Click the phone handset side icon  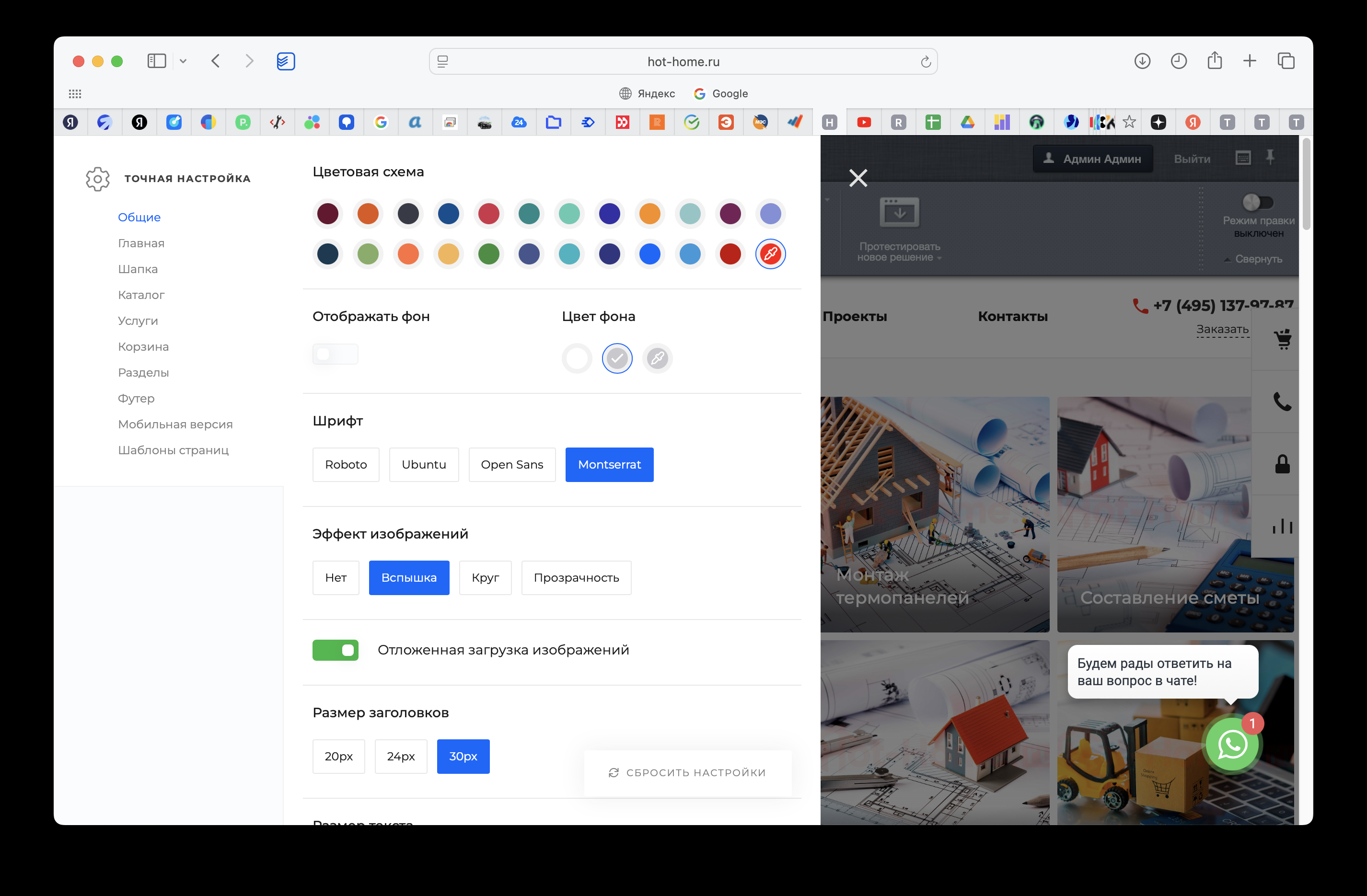pyautogui.click(x=1282, y=401)
